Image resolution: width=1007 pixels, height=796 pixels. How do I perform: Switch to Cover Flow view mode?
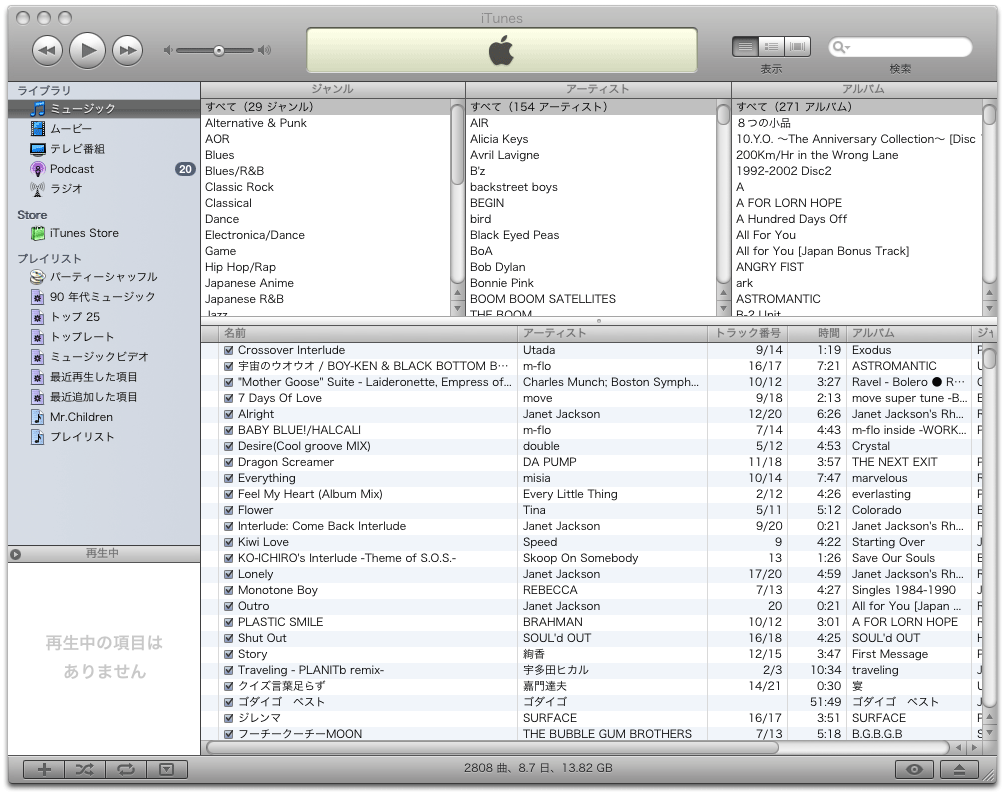(798, 46)
